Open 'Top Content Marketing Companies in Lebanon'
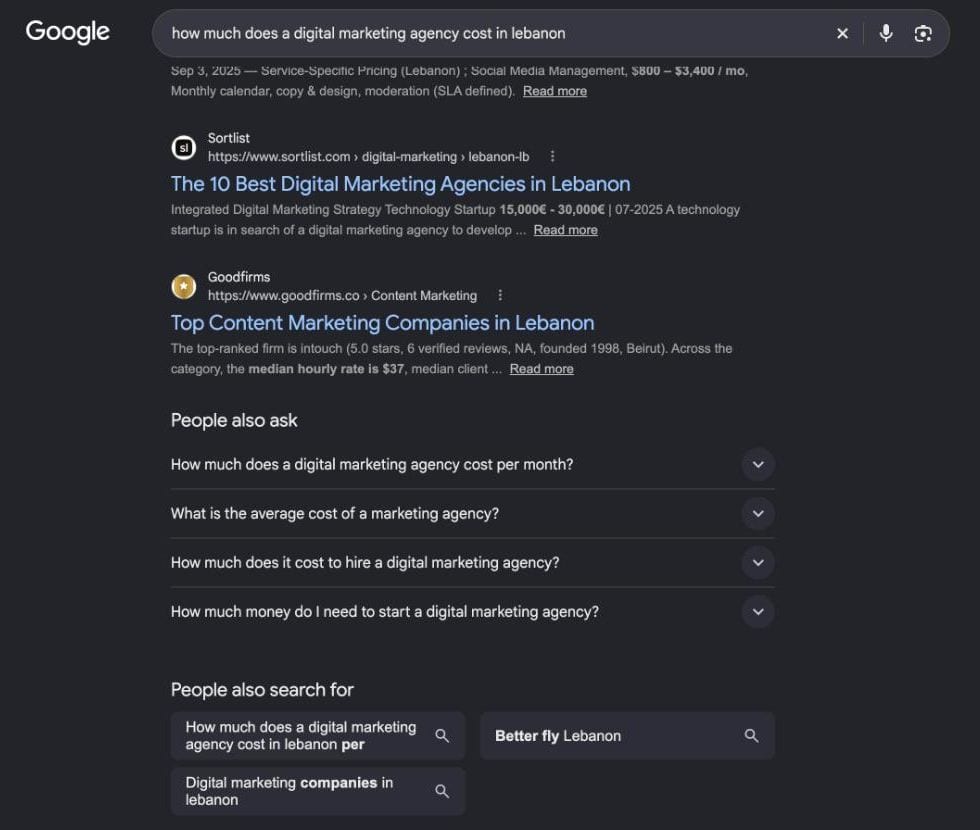This screenshot has height=830, width=980. click(x=382, y=322)
